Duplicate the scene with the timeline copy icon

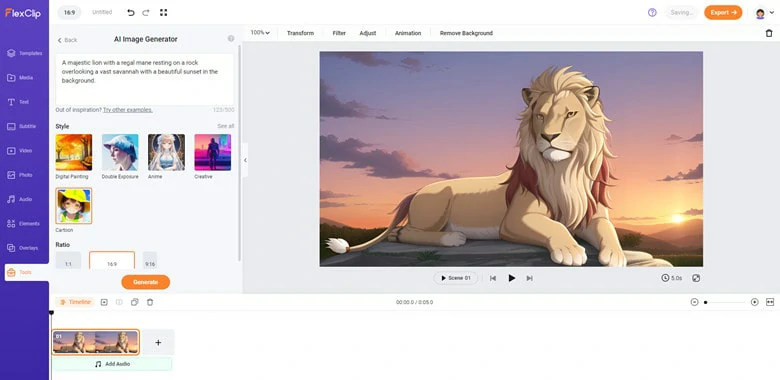(134, 302)
